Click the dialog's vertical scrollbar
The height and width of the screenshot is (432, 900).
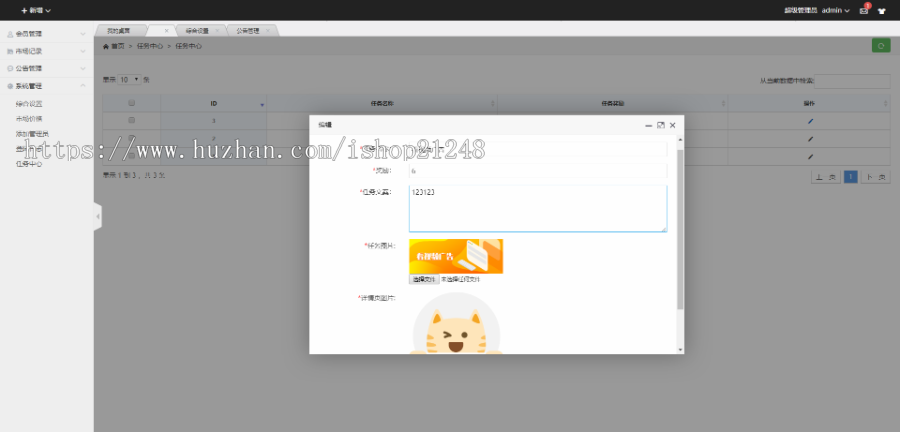(680, 230)
